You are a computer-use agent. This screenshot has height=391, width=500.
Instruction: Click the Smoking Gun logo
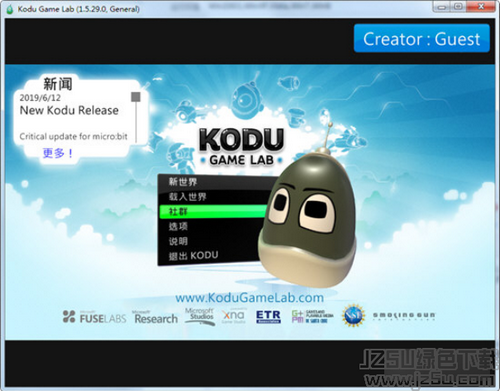[404, 316]
